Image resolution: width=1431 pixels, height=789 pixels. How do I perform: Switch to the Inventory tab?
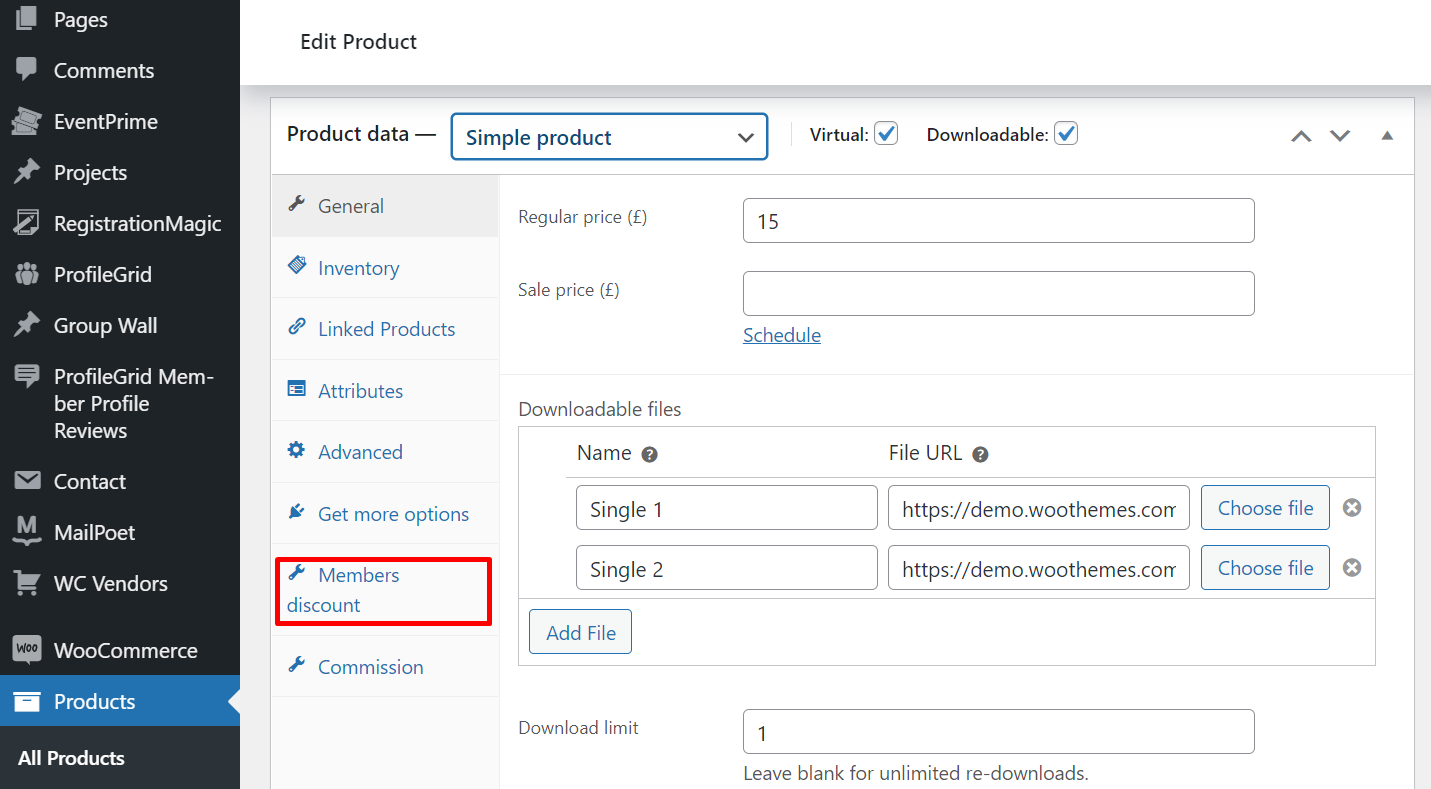click(x=358, y=268)
